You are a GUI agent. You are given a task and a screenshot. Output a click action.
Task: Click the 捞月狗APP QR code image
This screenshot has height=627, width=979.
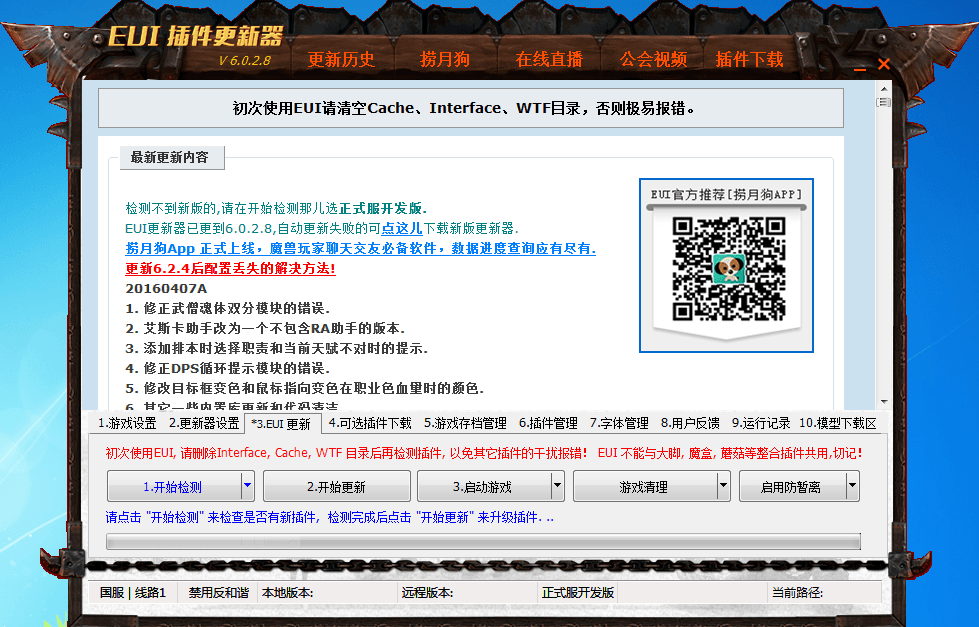coord(726,267)
